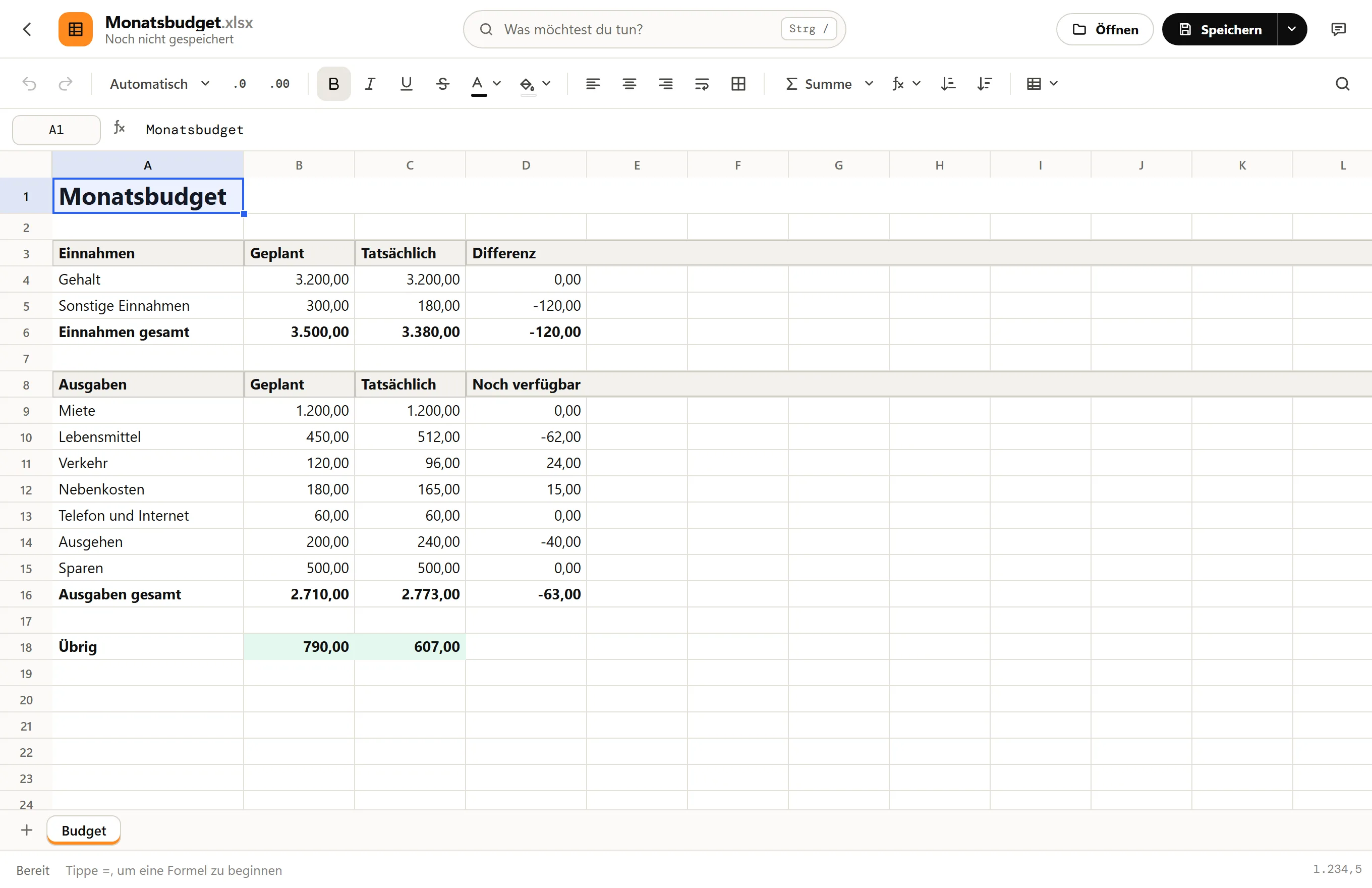Undo the last action
The image size is (1372, 888).
tap(29, 84)
